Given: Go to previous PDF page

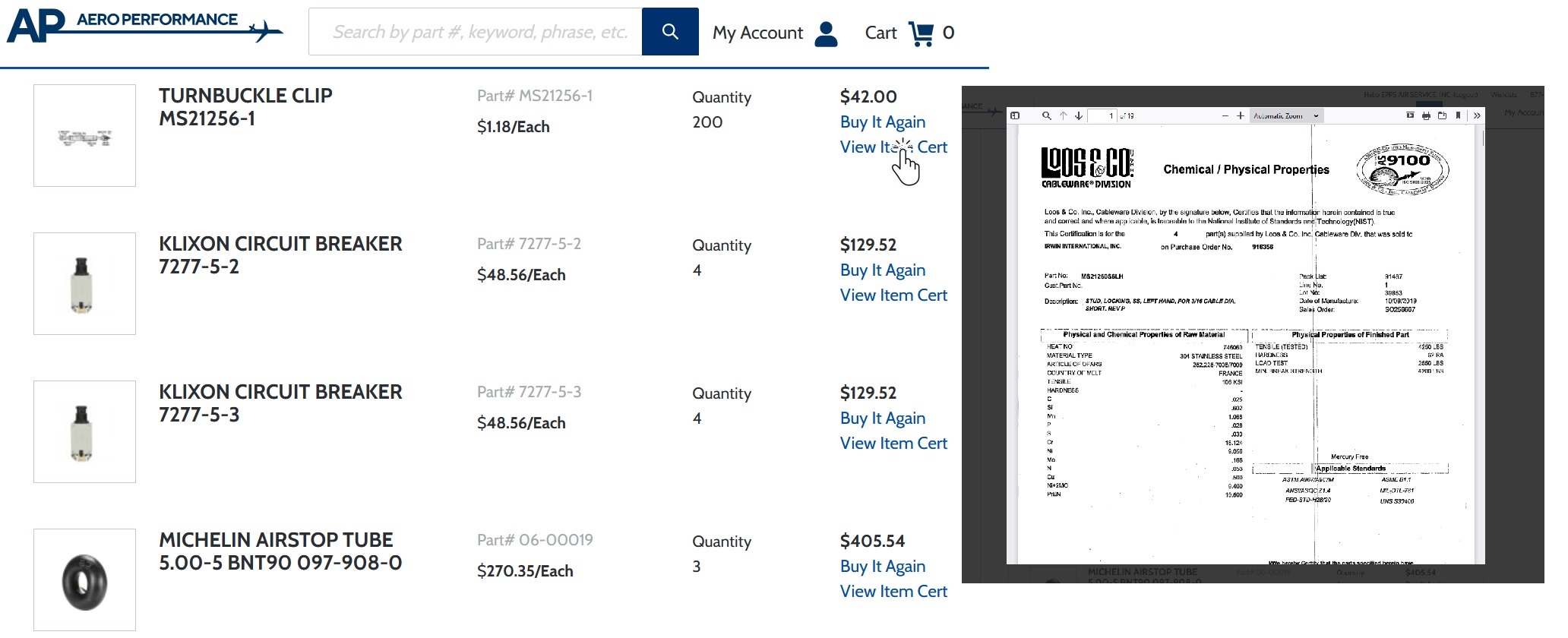Looking at the screenshot, I should click(1063, 115).
